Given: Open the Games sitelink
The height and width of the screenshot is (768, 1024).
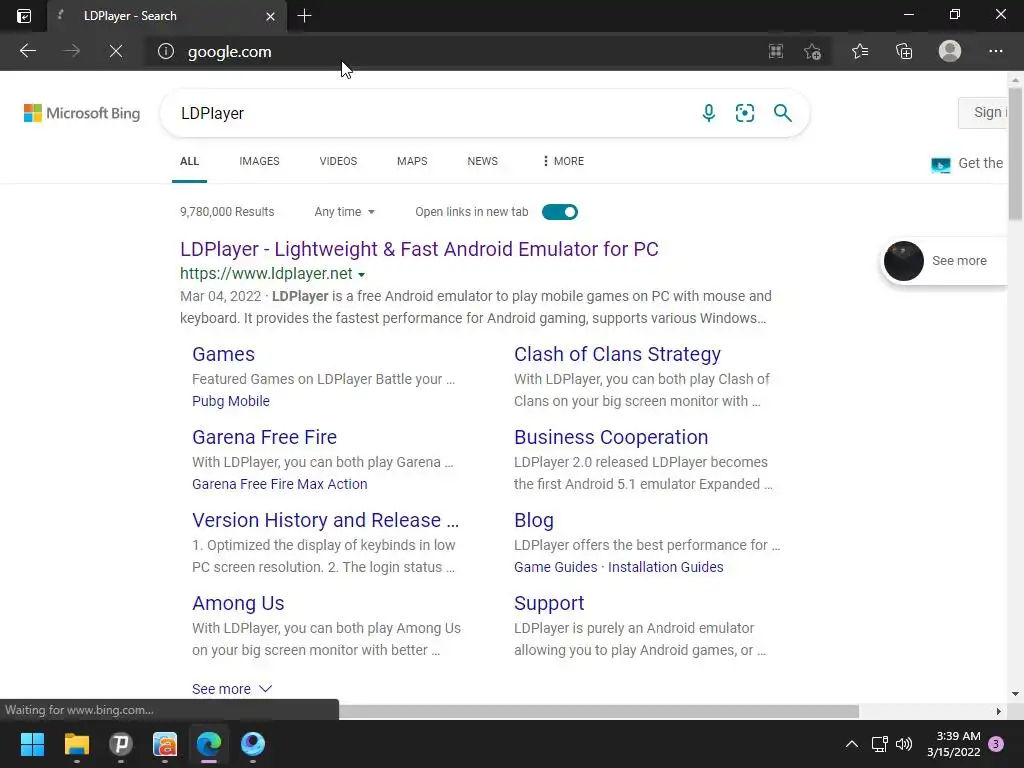Looking at the screenshot, I should [x=223, y=354].
